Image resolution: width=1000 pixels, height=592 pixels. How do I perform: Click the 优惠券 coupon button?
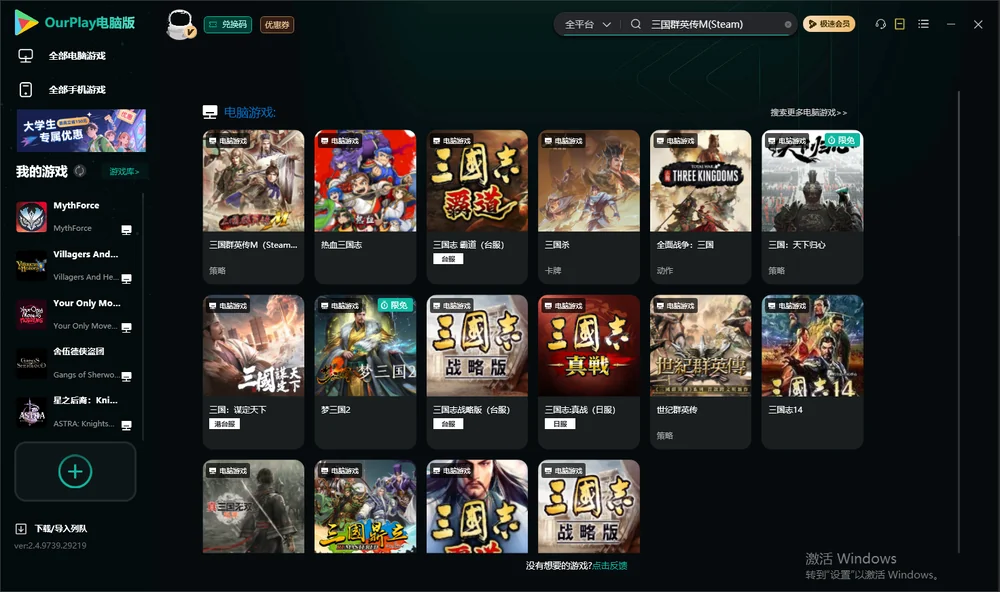(x=277, y=25)
